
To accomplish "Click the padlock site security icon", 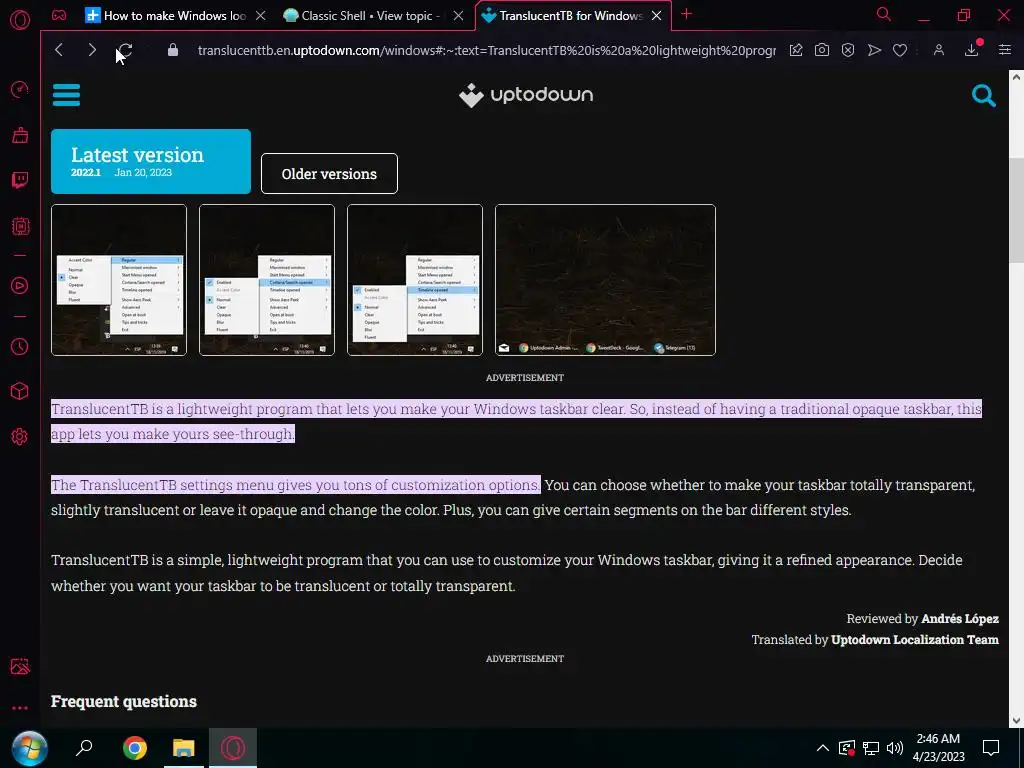I will (172, 50).
